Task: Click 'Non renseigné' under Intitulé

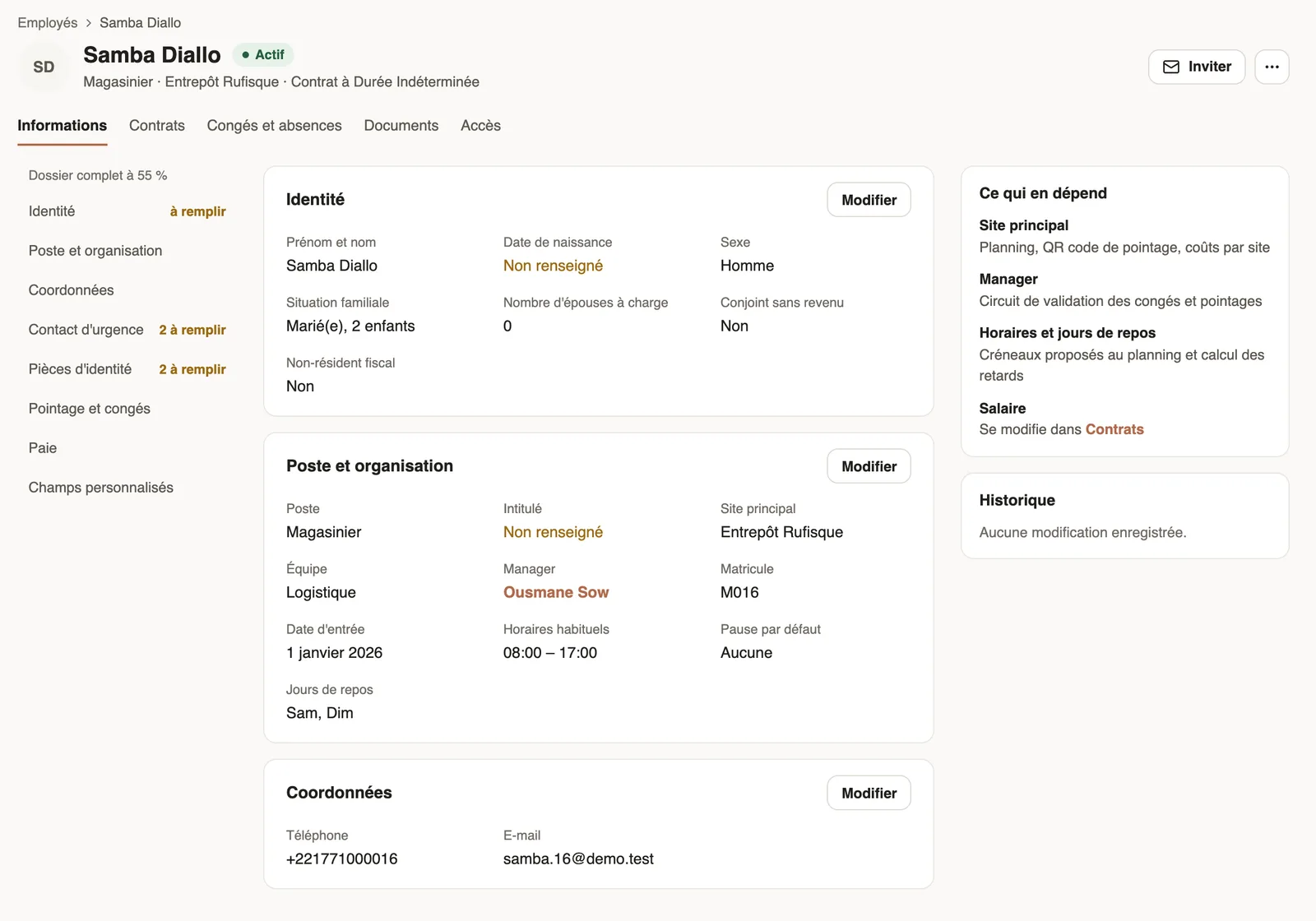Action: coord(553,532)
